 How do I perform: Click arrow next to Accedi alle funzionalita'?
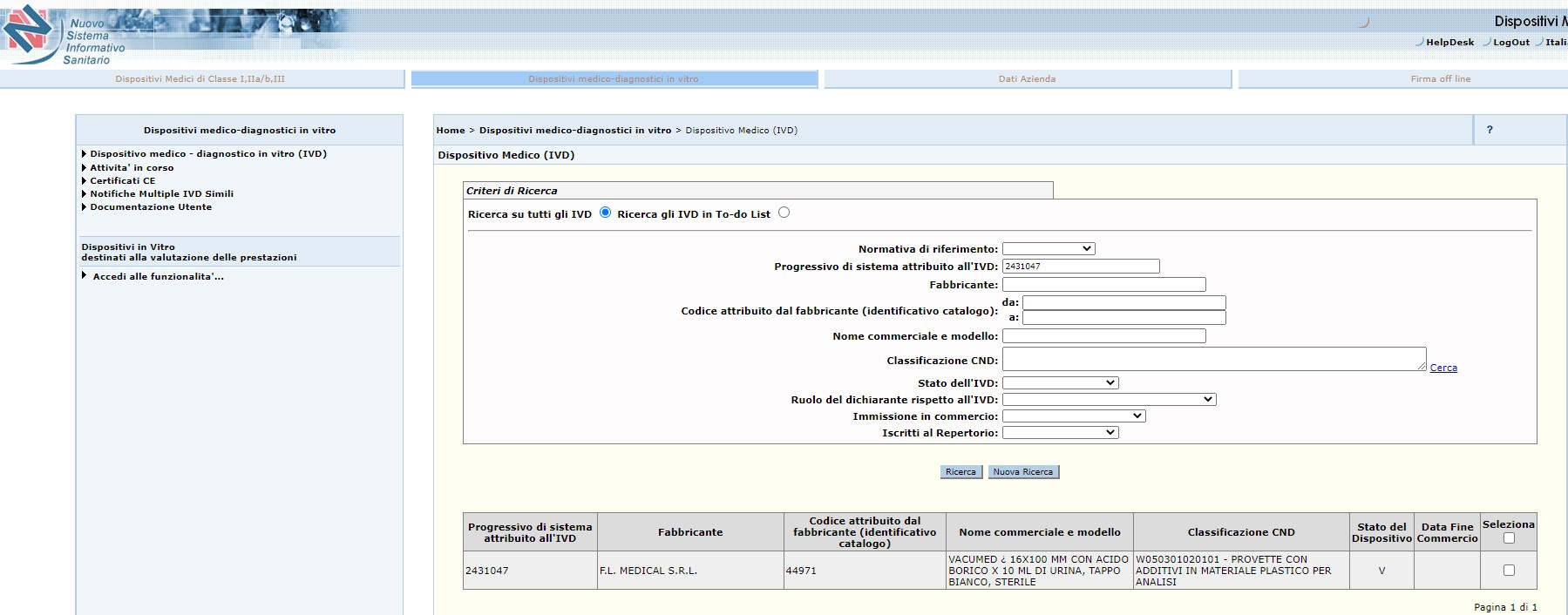pyautogui.click(x=85, y=276)
